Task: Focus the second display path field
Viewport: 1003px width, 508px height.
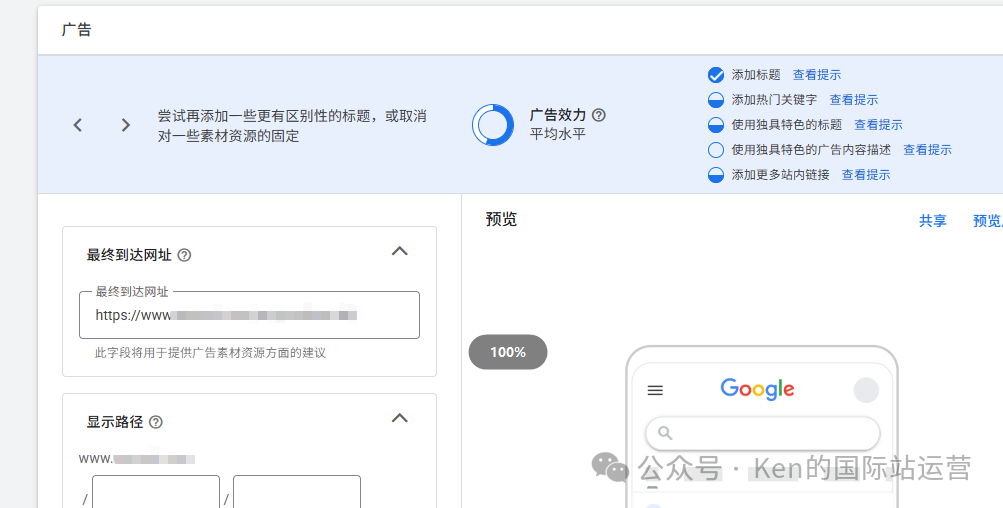Action: pyautogui.click(x=297, y=493)
